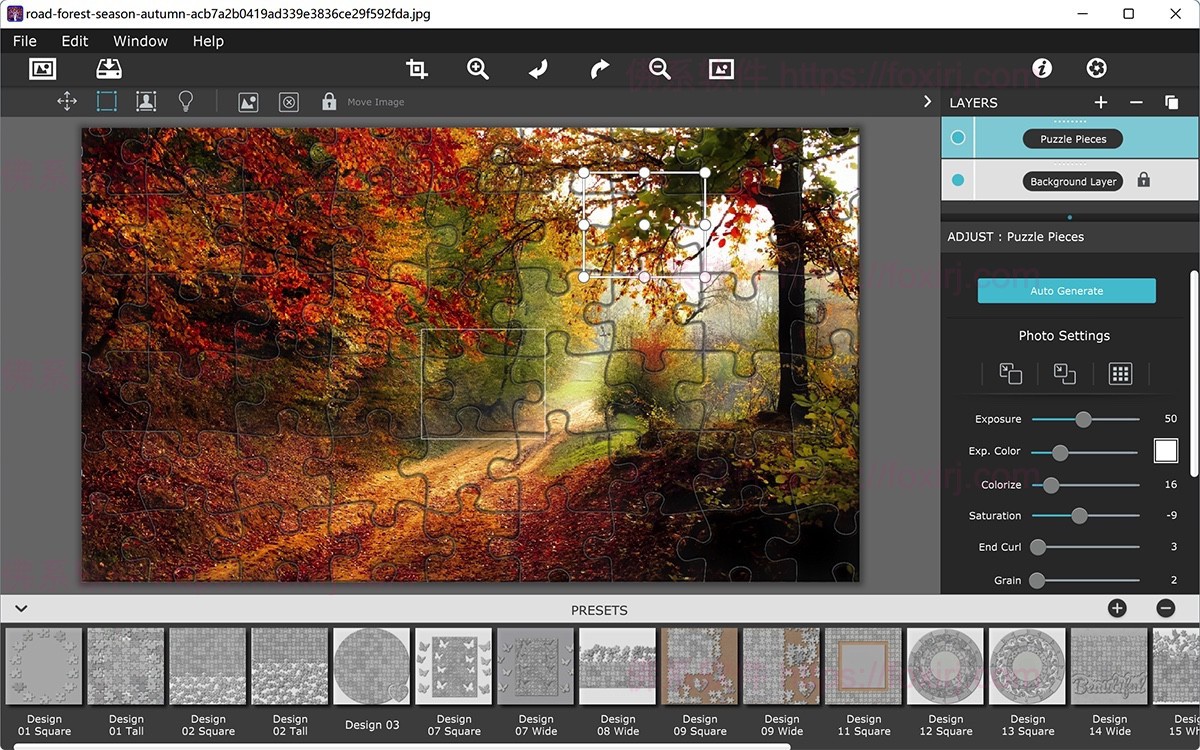The height and width of the screenshot is (750, 1200).
Task: Open the settings gear icon
Action: pyautogui.click(x=1096, y=68)
